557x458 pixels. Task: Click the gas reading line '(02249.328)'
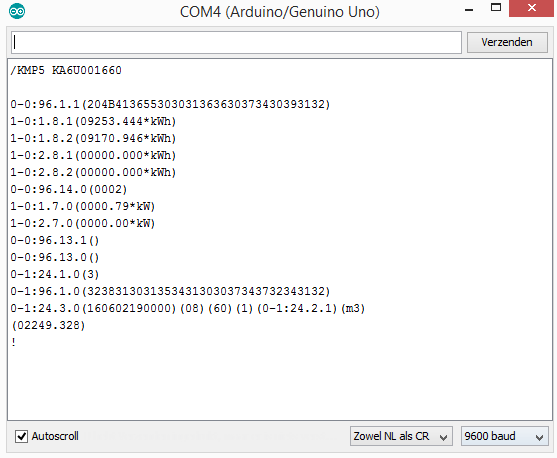[48, 325]
